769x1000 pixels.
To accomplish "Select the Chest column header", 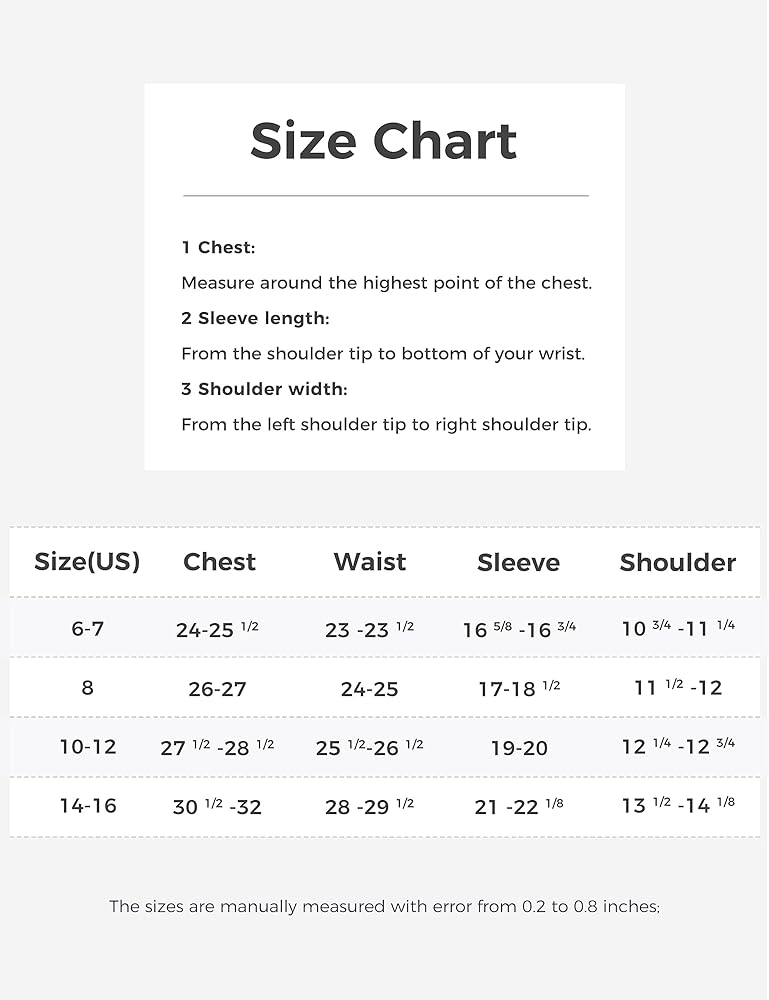I will (219, 562).
